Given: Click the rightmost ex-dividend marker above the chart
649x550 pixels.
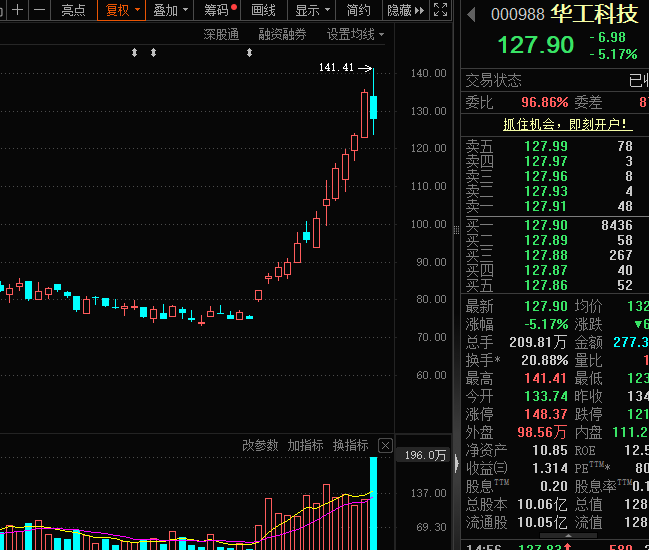Looking at the screenshot, I should pos(249,52).
